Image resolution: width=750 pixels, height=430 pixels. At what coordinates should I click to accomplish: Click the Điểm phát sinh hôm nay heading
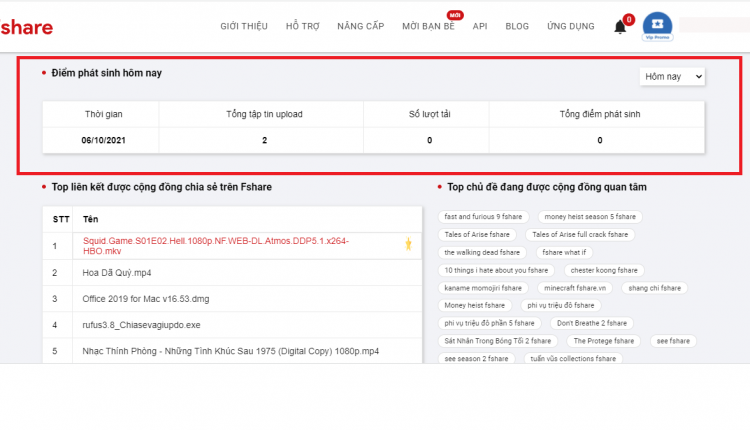coord(107,73)
